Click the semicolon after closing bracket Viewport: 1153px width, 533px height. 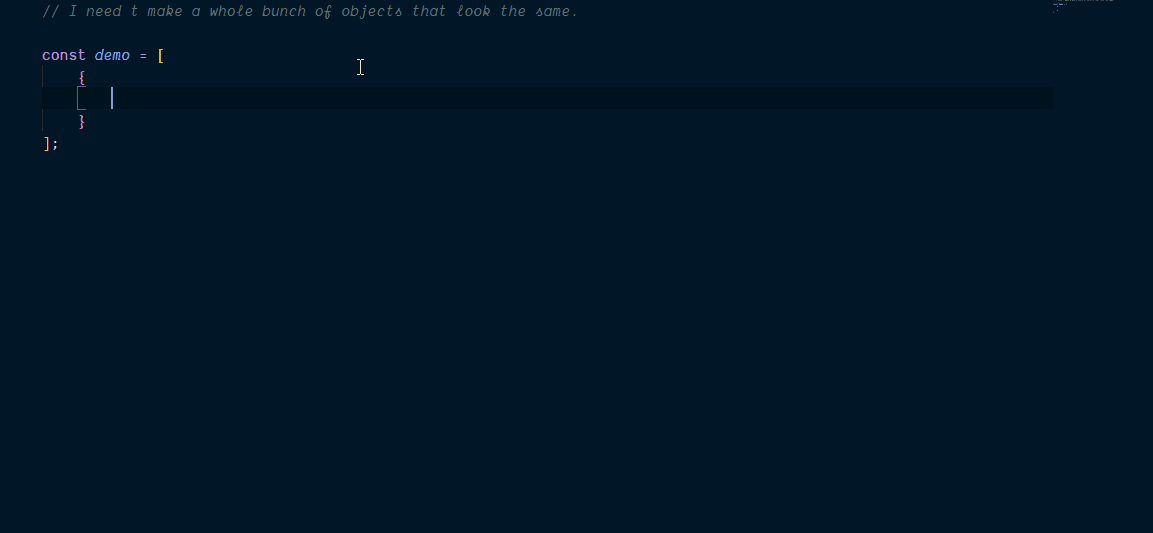(x=55, y=144)
